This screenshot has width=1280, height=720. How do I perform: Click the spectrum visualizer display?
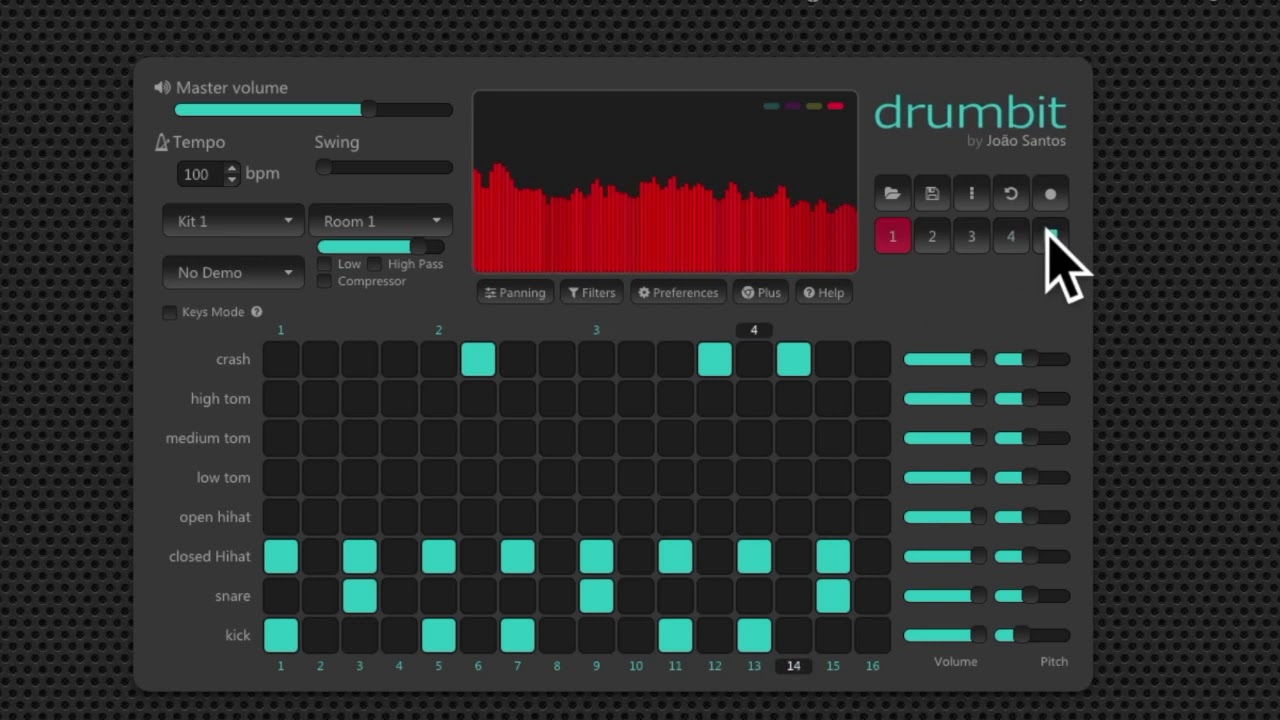tap(665, 182)
